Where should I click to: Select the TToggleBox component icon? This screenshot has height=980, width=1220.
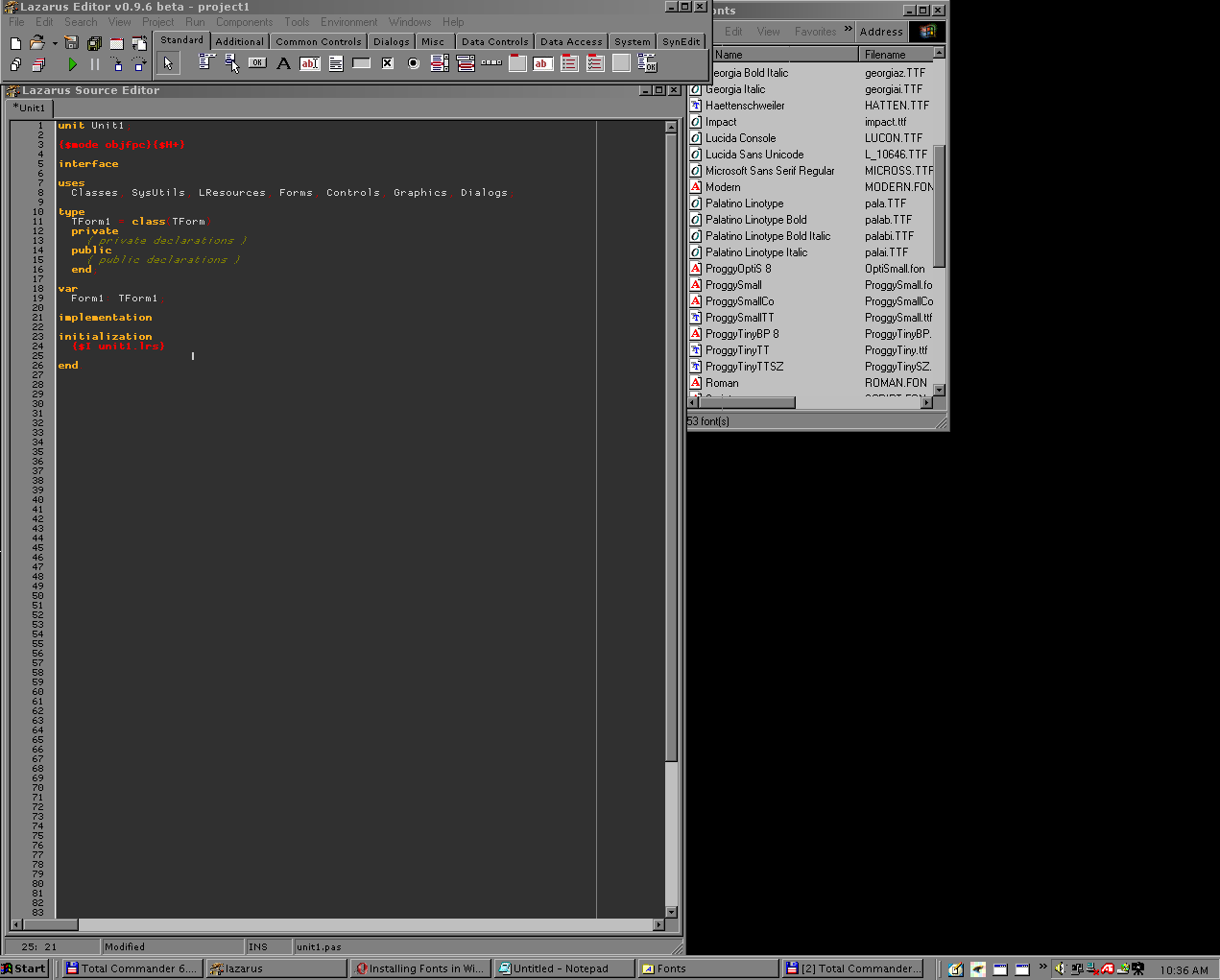click(361, 63)
